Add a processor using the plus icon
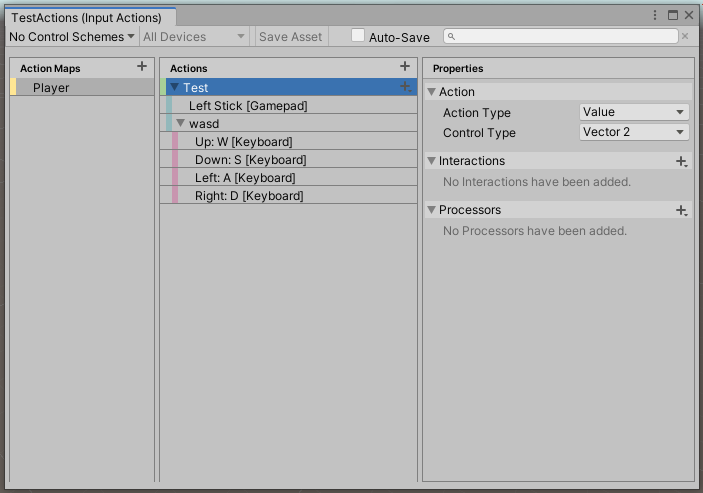This screenshot has width=703, height=493. 681,210
